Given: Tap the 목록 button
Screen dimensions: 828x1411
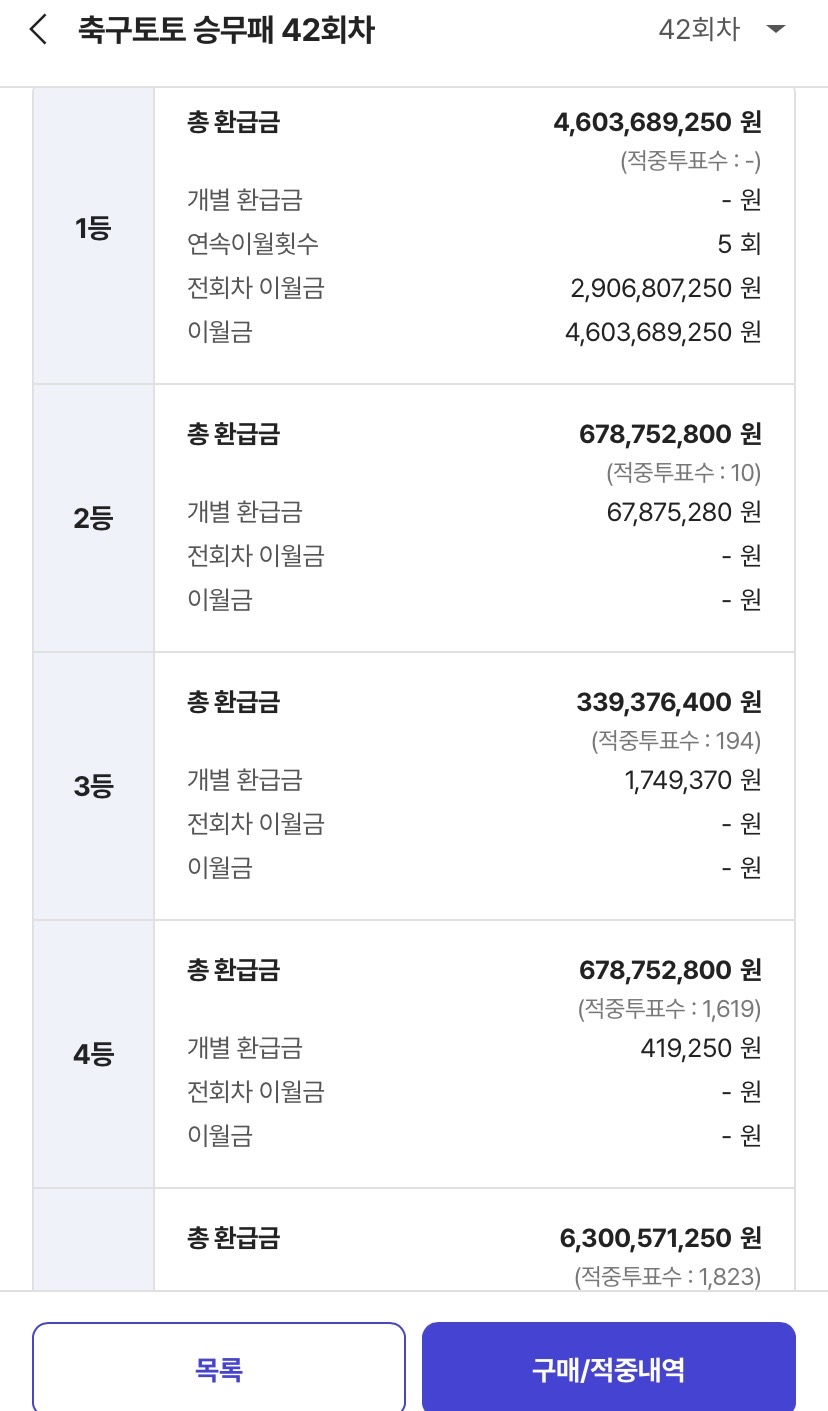Looking at the screenshot, I should (x=219, y=1368).
